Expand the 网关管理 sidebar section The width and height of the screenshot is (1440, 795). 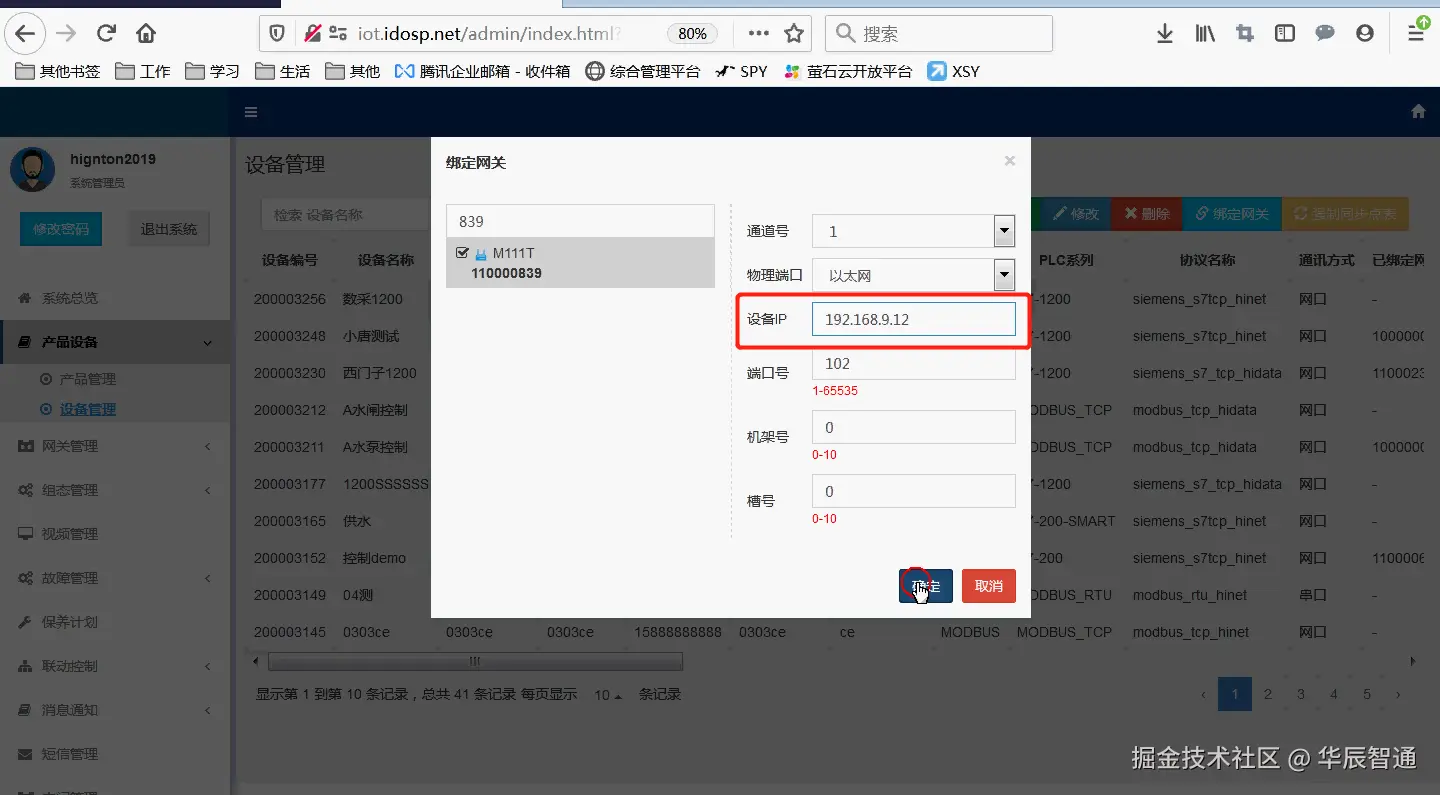[x=115, y=446]
